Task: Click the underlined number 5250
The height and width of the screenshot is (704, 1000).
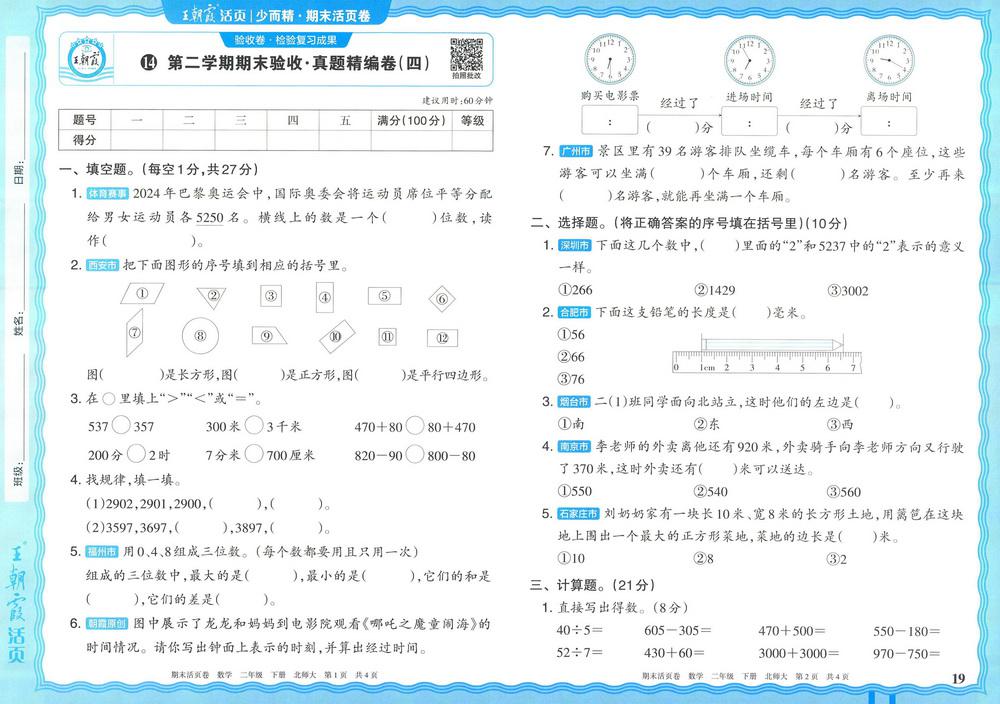Action: (210, 217)
